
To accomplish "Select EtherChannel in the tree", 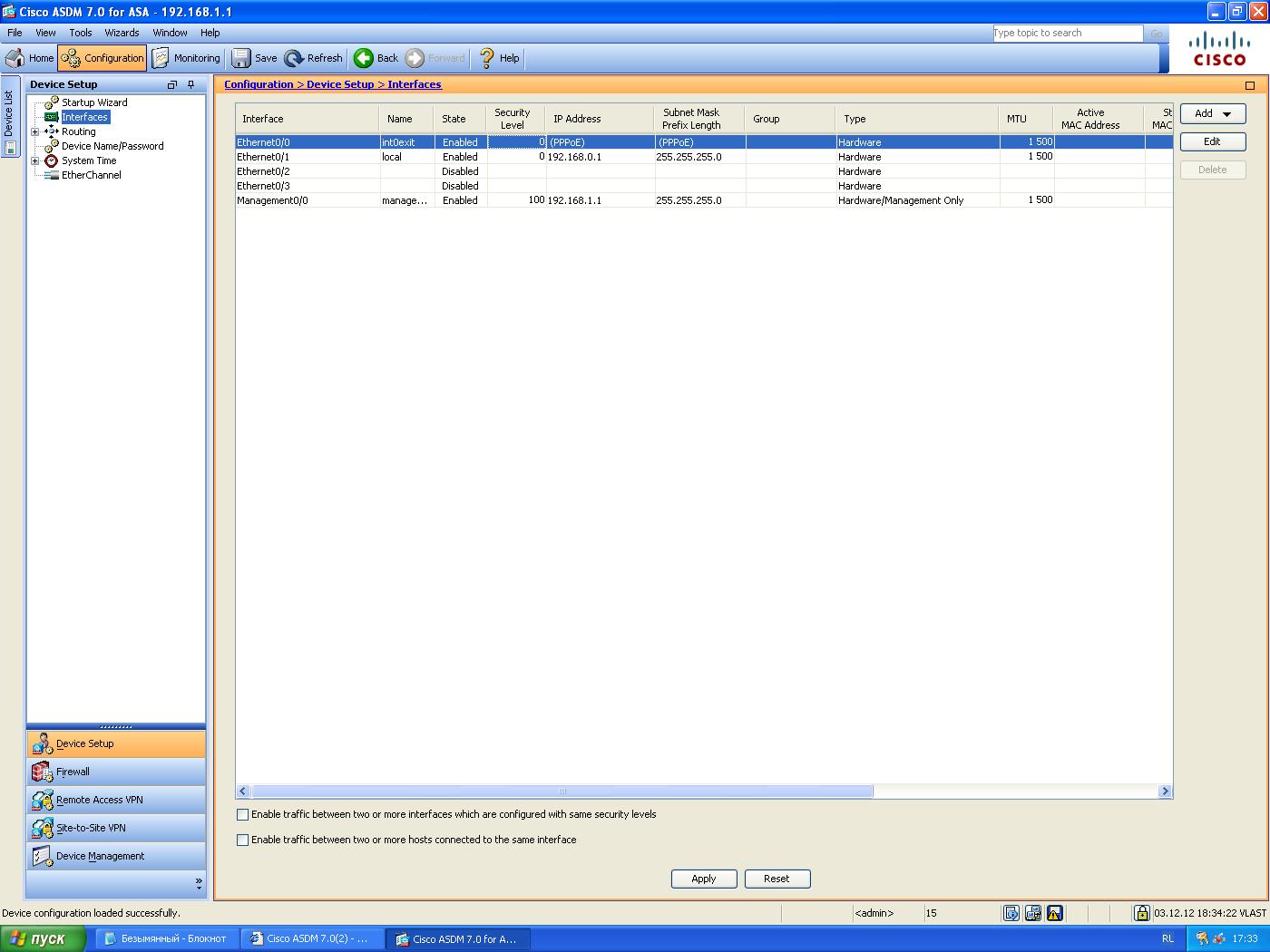I will [x=91, y=175].
